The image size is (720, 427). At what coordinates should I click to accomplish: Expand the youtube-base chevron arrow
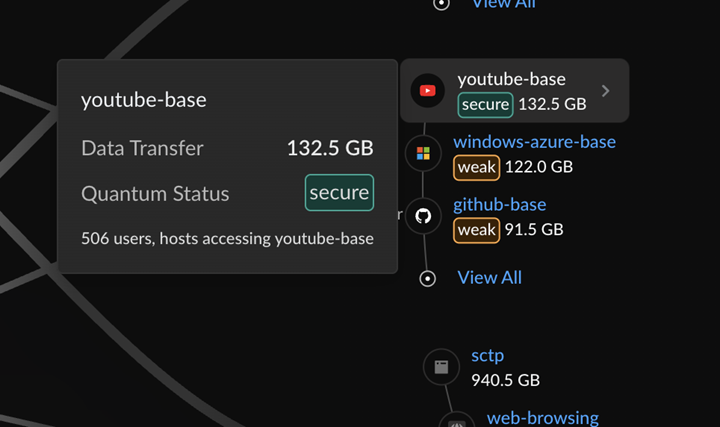coord(606,91)
